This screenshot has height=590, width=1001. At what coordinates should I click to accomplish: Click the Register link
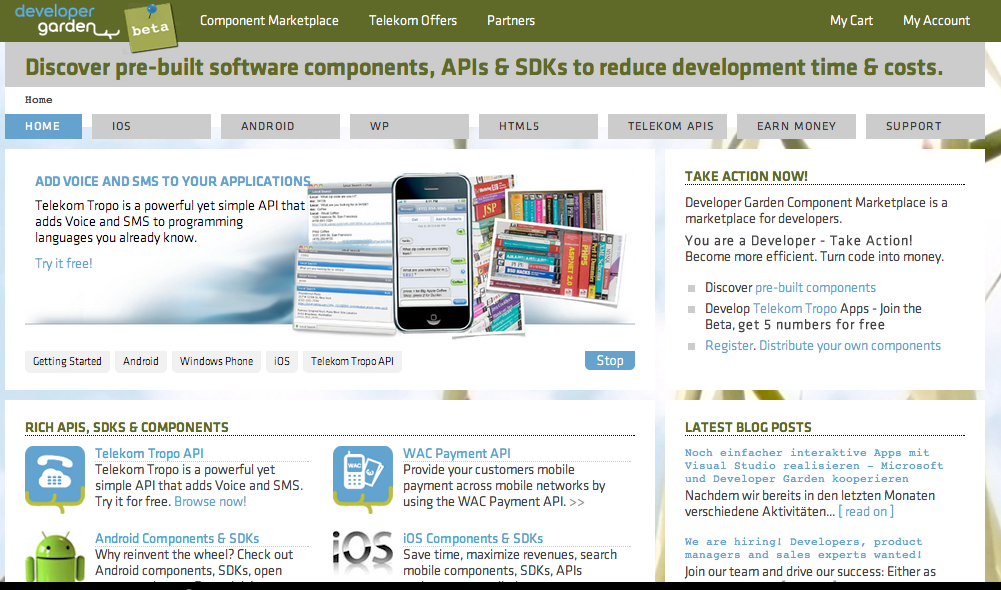click(x=729, y=346)
